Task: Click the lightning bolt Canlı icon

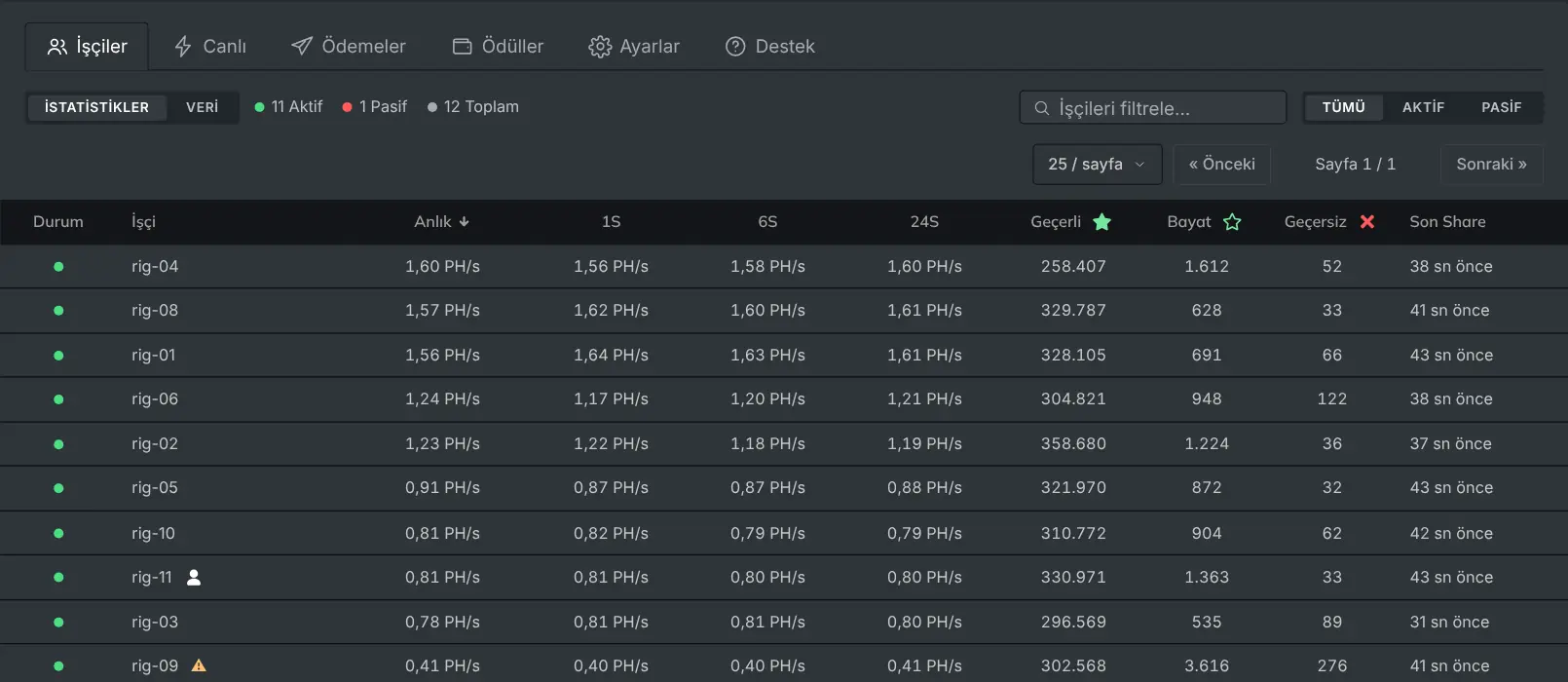Action: [182, 47]
